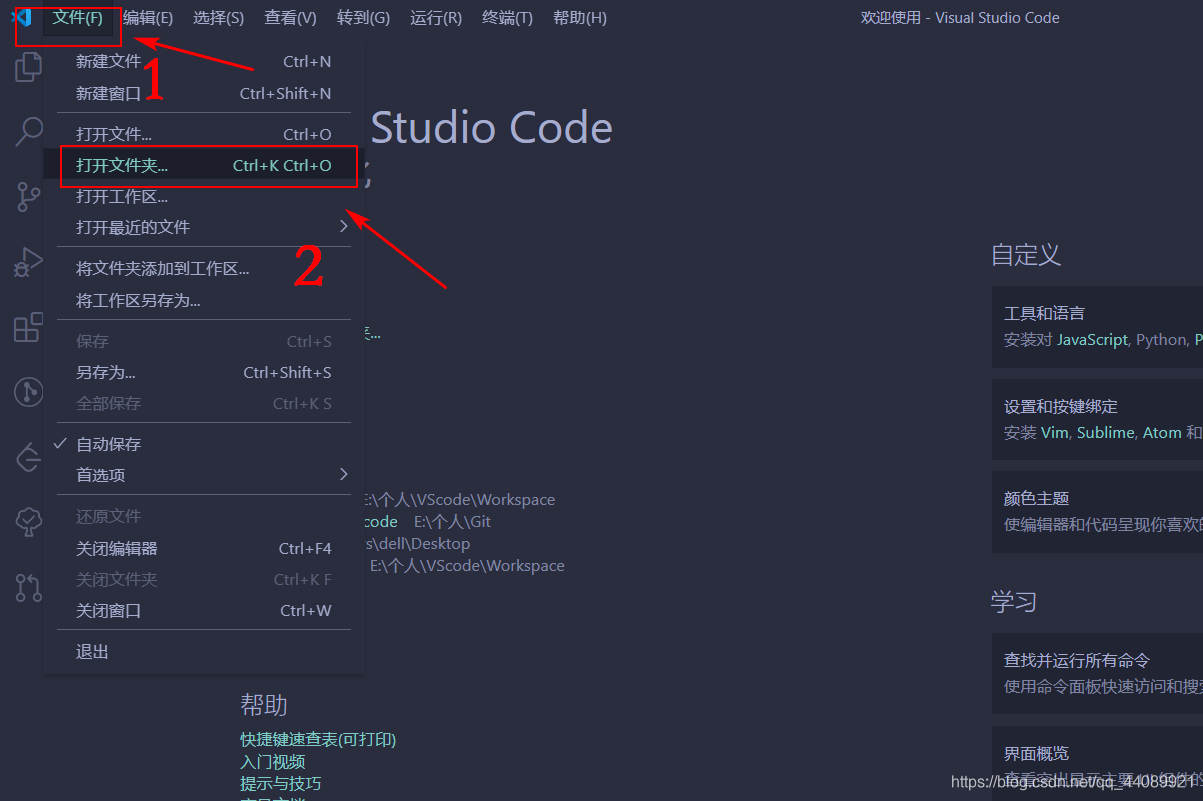Choose 关闭窗口 menu entry
Image resolution: width=1203 pixels, height=801 pixels.
pyautogui.click(x=204, y=611)
